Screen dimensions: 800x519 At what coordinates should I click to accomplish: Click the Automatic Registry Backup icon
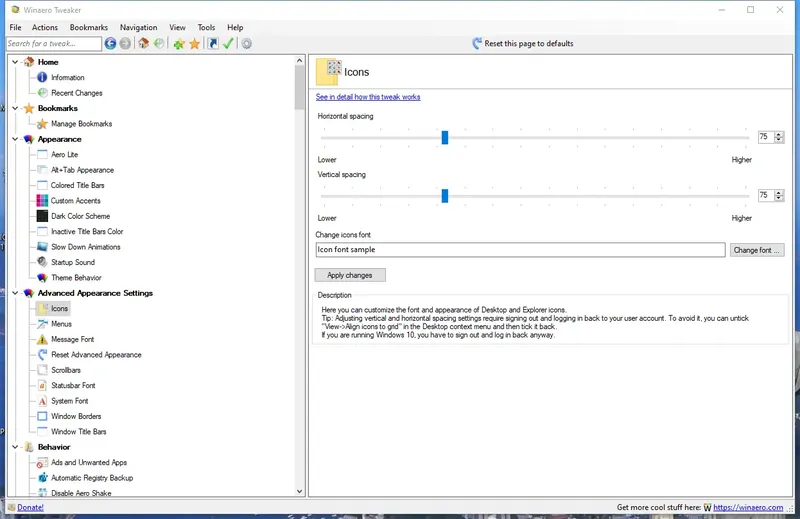click(42, 478)
